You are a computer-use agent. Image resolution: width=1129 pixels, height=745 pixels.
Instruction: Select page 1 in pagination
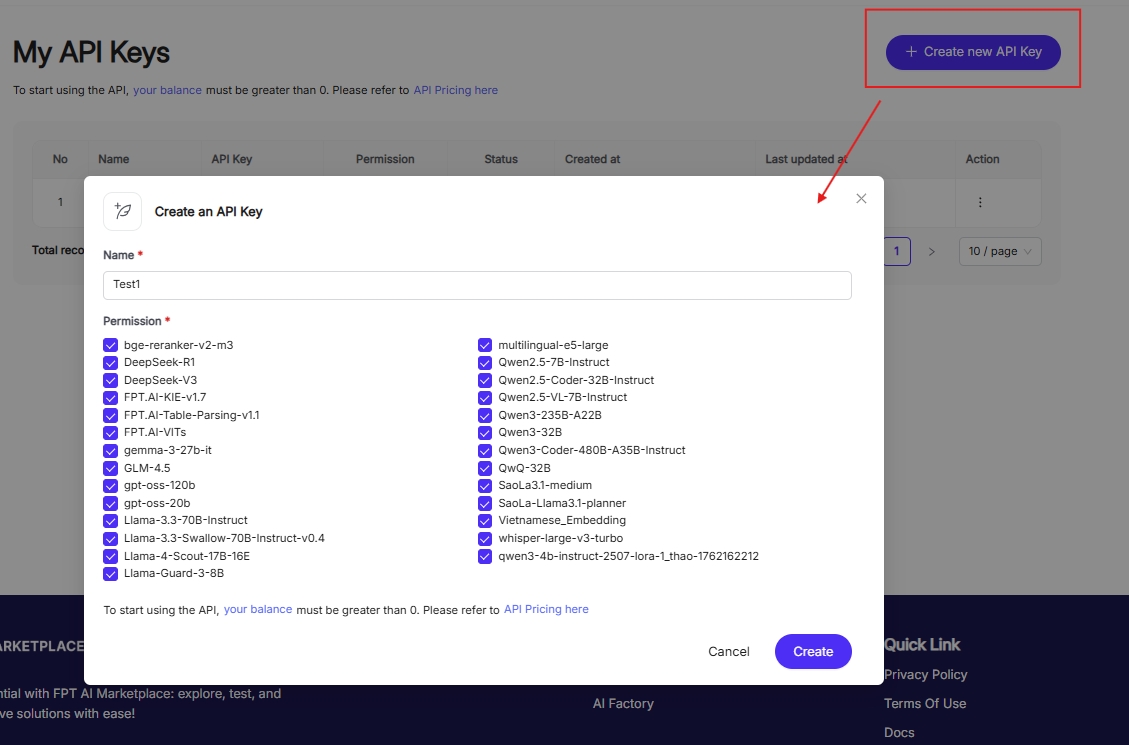[x=897, y=251]
